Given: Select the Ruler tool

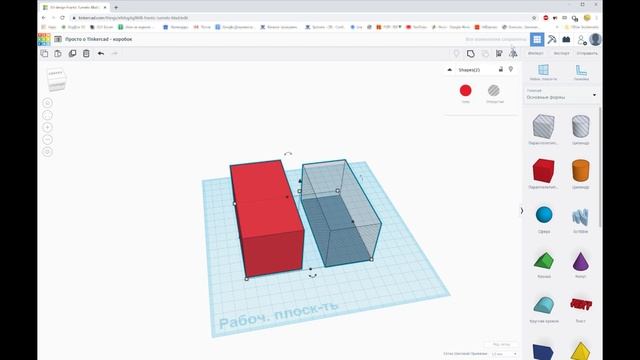Looking at the screenshot, I should tap(581, 72).
